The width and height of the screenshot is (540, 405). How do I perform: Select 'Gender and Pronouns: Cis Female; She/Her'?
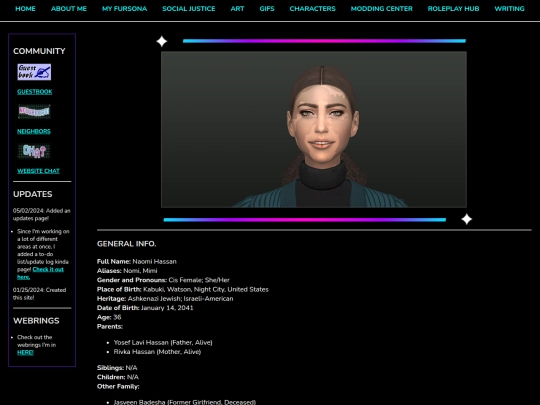pyautogui.click(x=163, y=280)
